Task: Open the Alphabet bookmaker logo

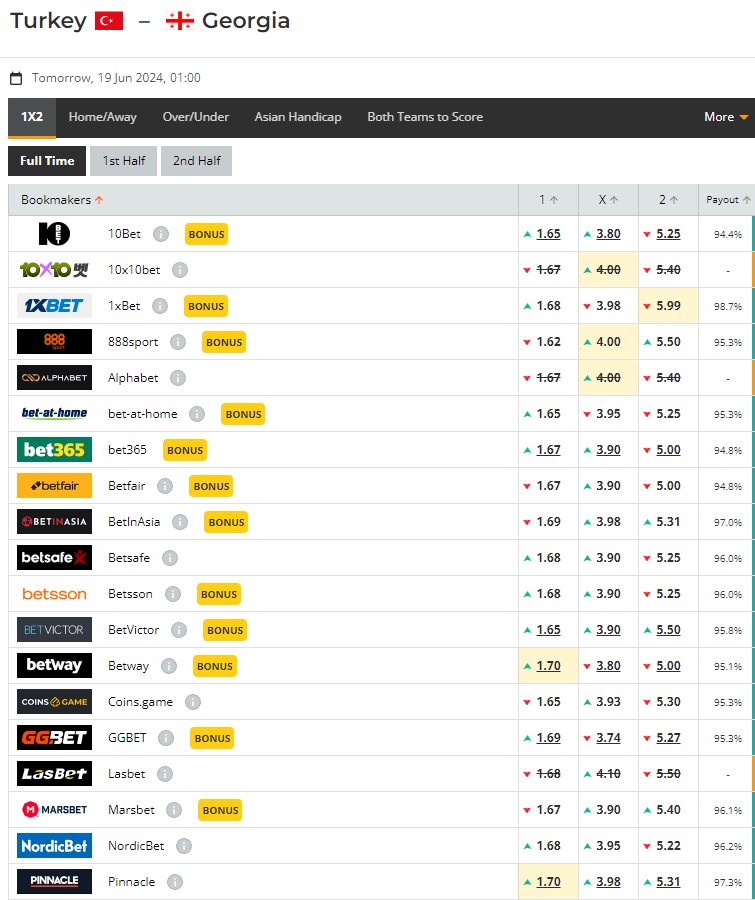Action: click(x=54, y=378)
